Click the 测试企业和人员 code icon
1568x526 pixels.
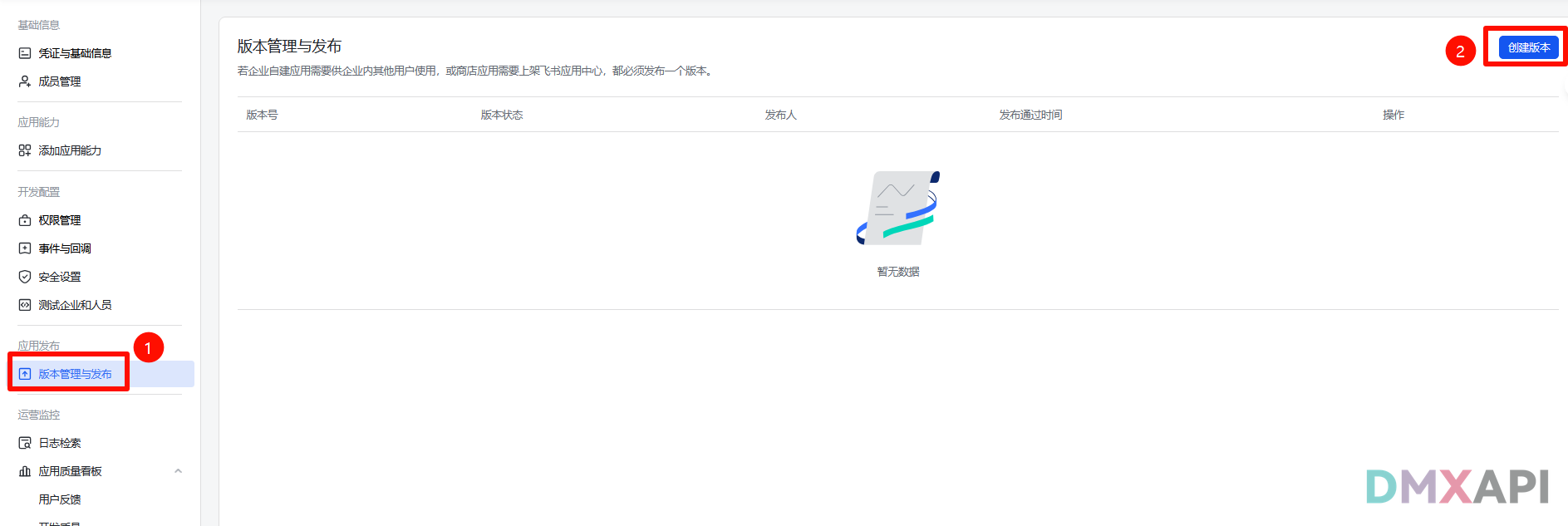point(25,305)
